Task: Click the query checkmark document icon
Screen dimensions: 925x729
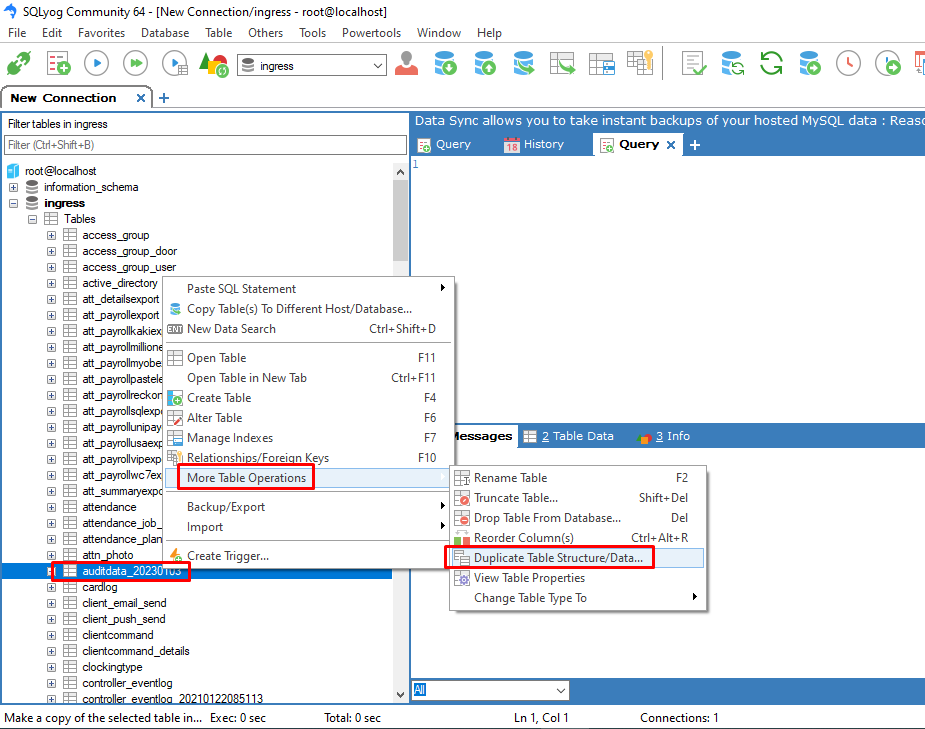Action: point(694,63)
